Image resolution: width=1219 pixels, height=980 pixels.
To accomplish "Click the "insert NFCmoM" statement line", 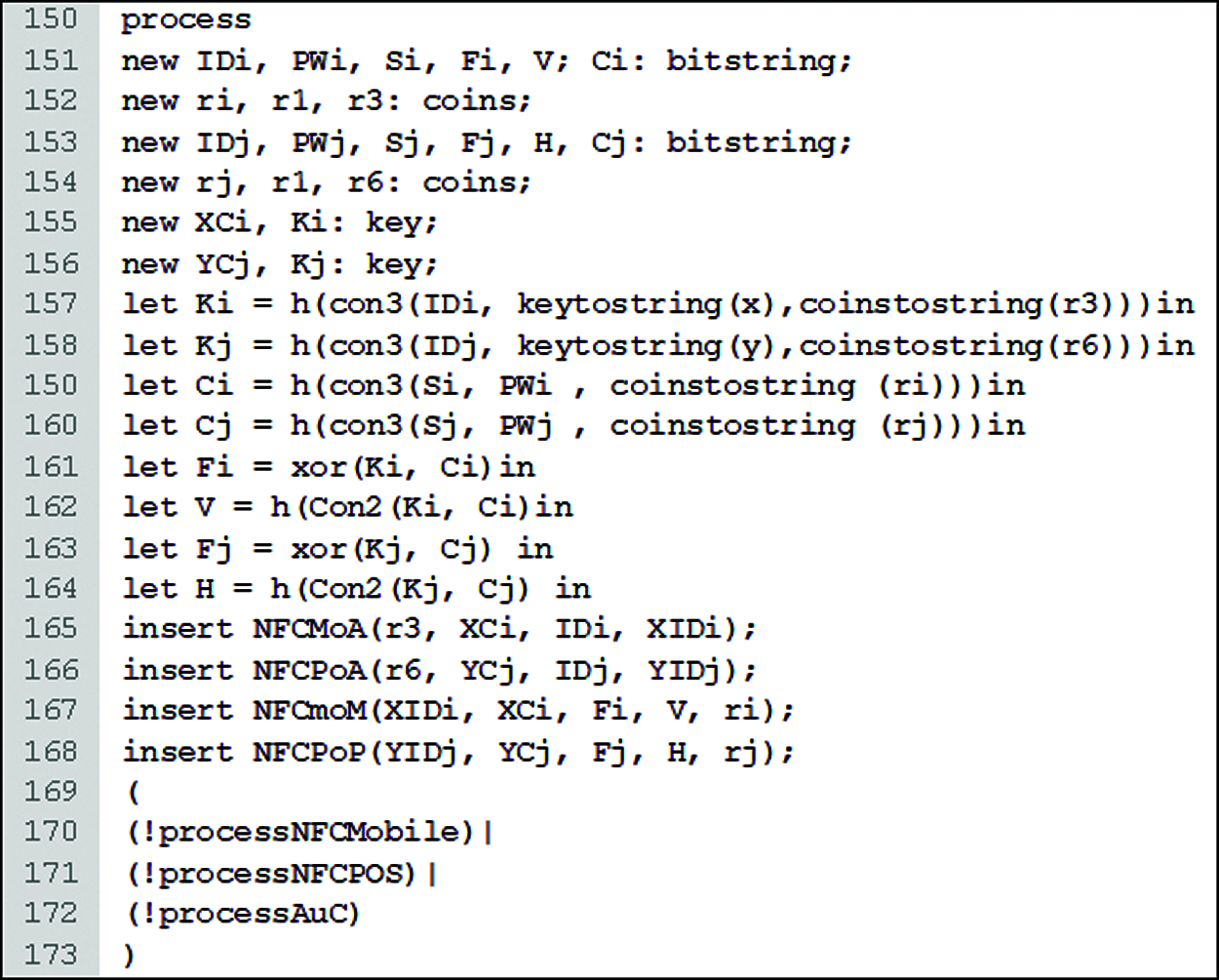I will pos(458,710).
